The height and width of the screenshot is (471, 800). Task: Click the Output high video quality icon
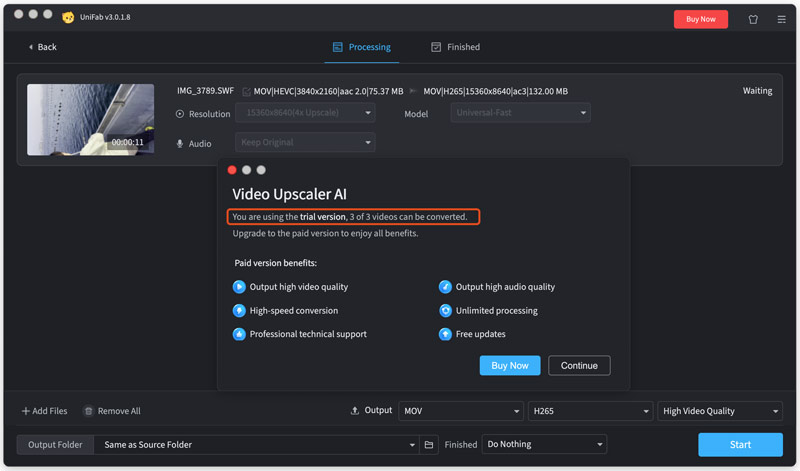click(x=239, y=287)
